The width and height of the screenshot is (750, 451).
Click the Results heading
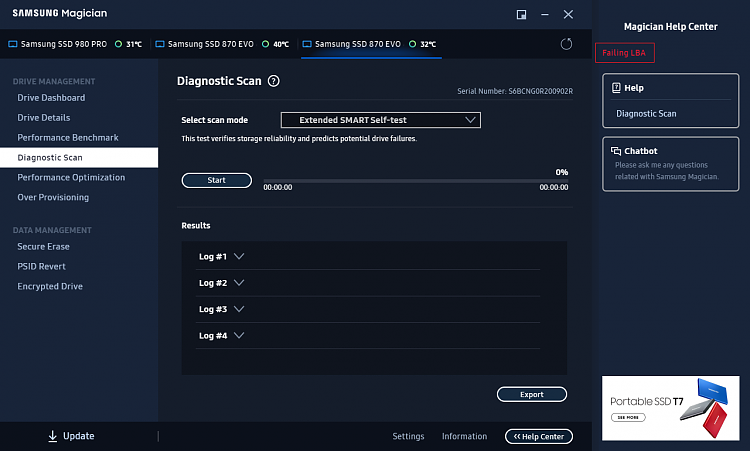tap(196, 226)
